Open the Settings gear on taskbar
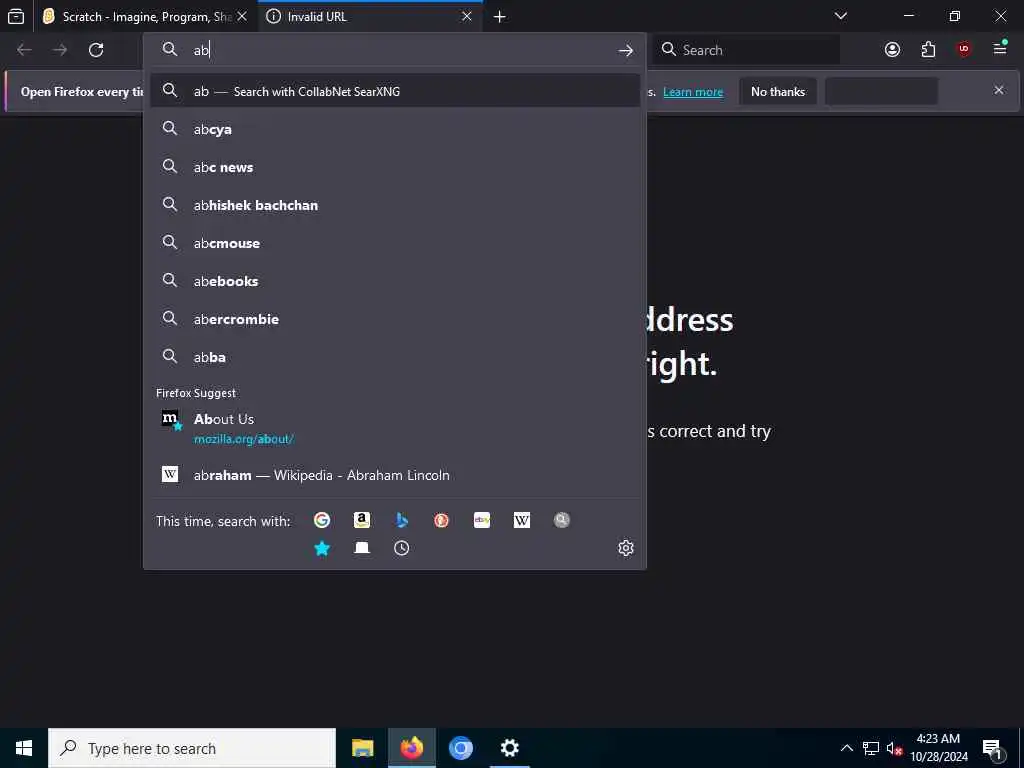The width and height of the screenshot is (1024, 768). (x=509, y=748)
